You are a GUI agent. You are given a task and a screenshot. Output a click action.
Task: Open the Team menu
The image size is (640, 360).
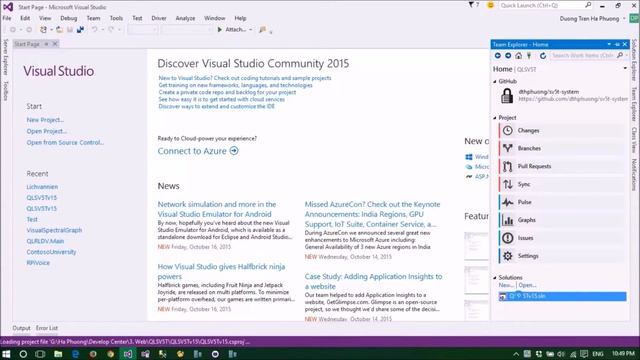tap(93, 18)
